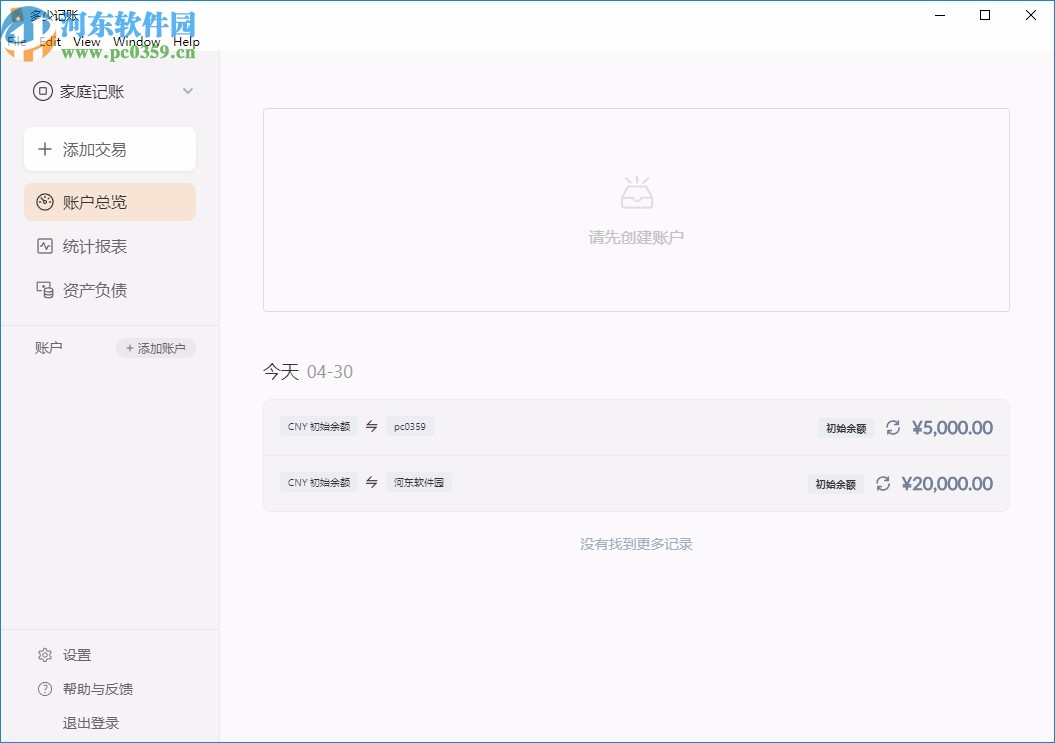Click the 添加账户 button

[155, 348]
